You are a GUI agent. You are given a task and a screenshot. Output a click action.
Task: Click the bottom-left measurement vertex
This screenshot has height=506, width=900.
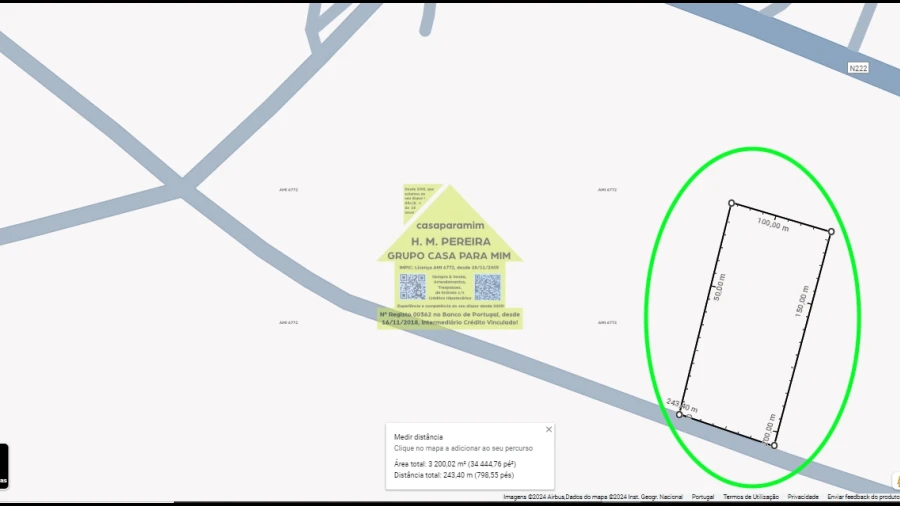(680, 415)
